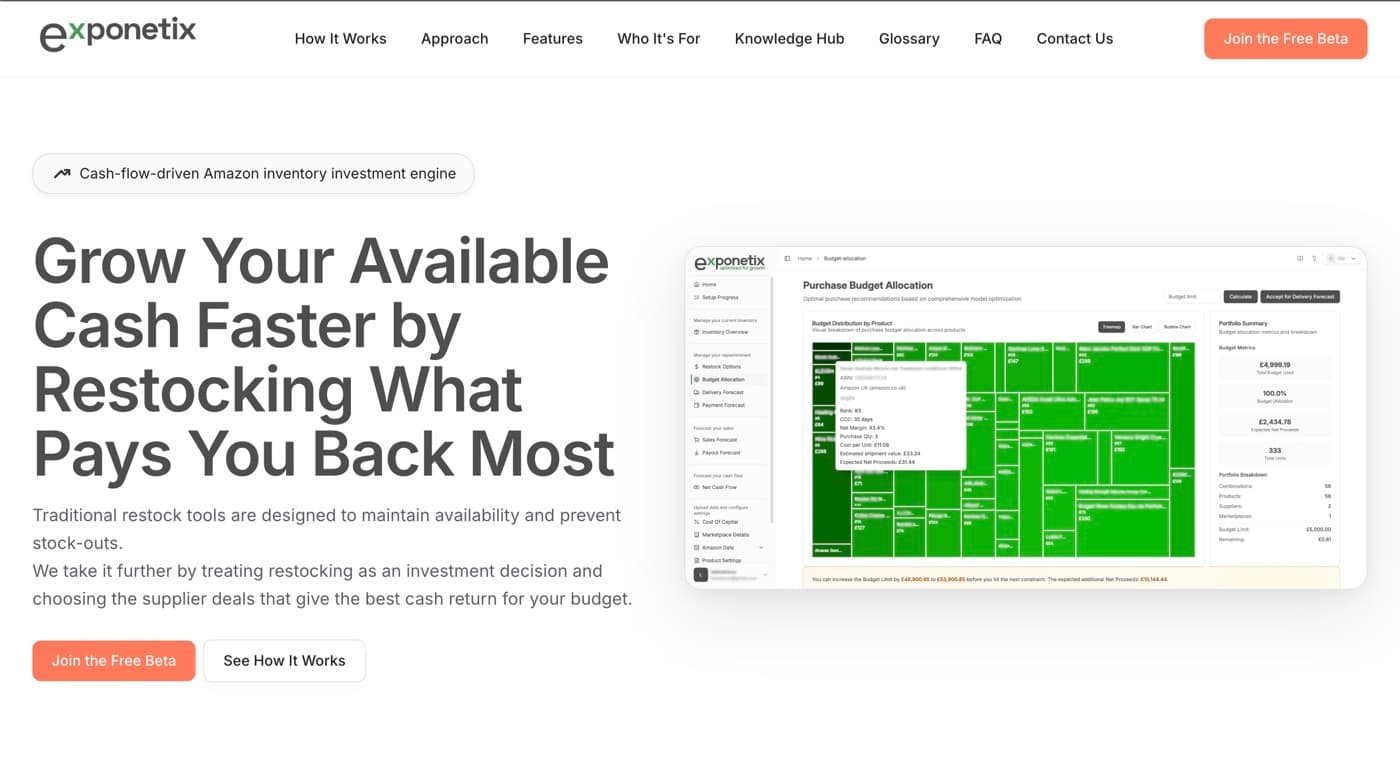Screen dimensions: 1400x765
Task: Click the Budget-allocation breadcrumb text
Action: click(x=845, y=259)
